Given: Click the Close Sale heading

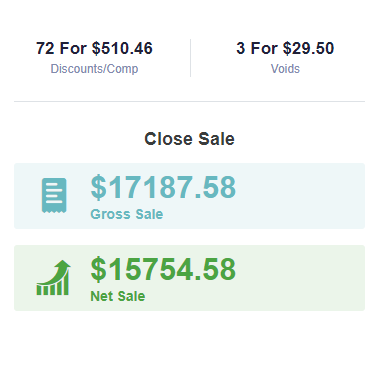Looking at the screenshot, I should (189, 139).
